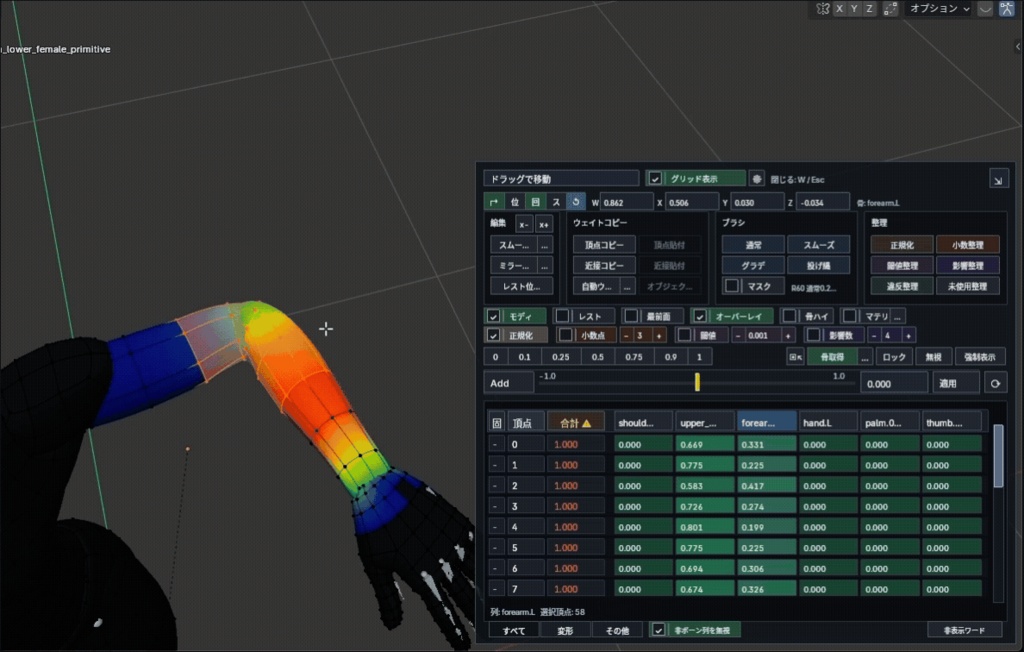Click the weight table vertical scrollbar
The height and width of the screenshot is (652, 1024).
998,455
